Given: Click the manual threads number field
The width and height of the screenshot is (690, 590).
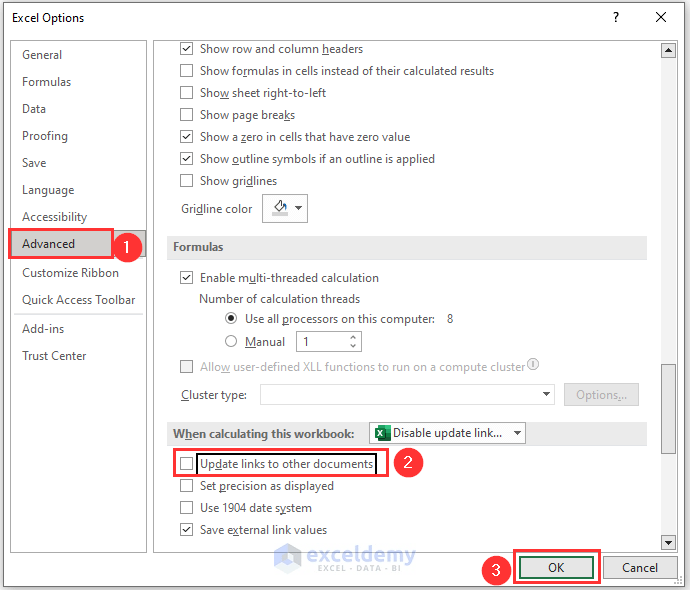Looking at the screenshot, I should [x=329, y=341].
